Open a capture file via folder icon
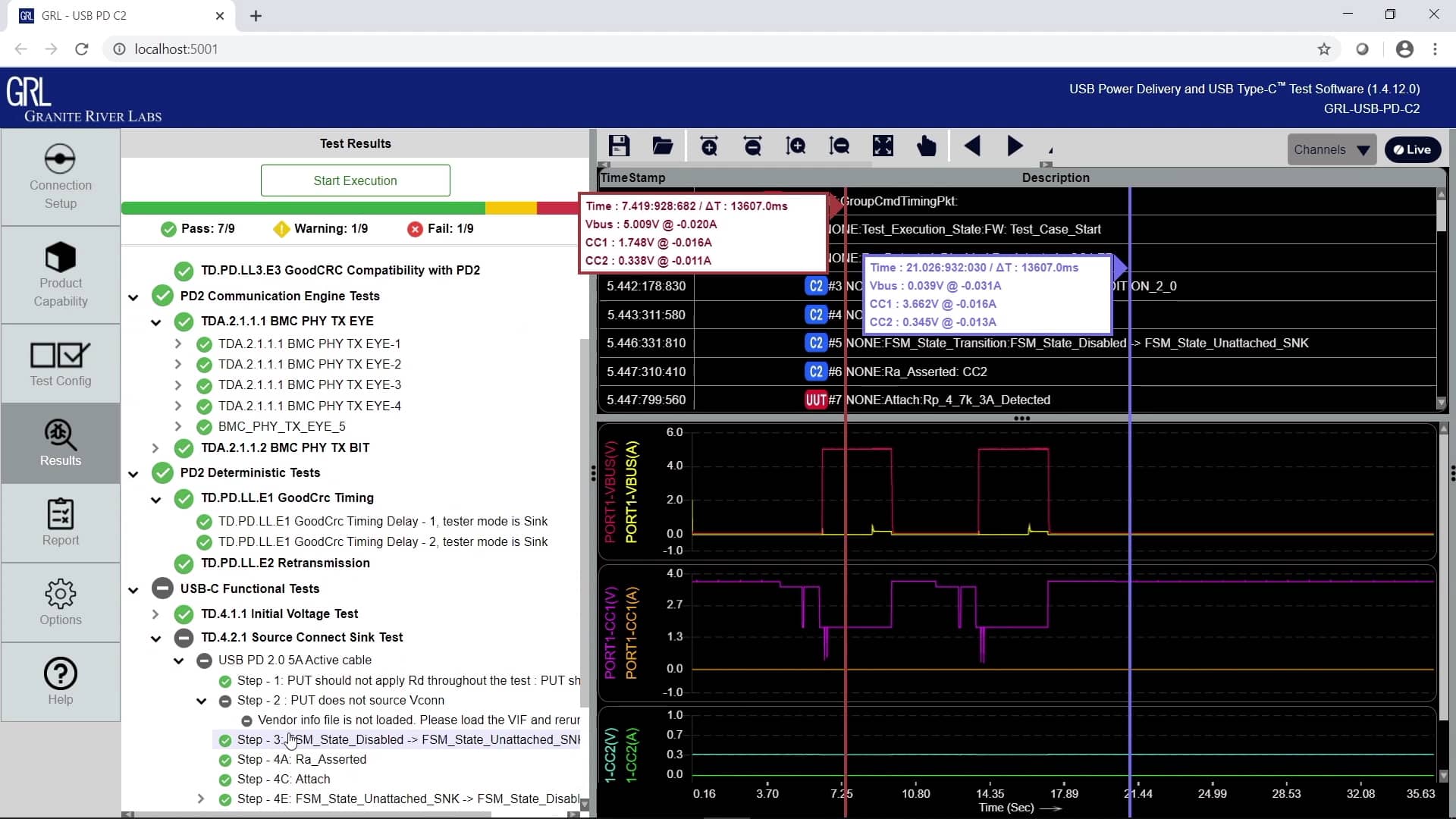1456x819 pixels. point(663,146)
